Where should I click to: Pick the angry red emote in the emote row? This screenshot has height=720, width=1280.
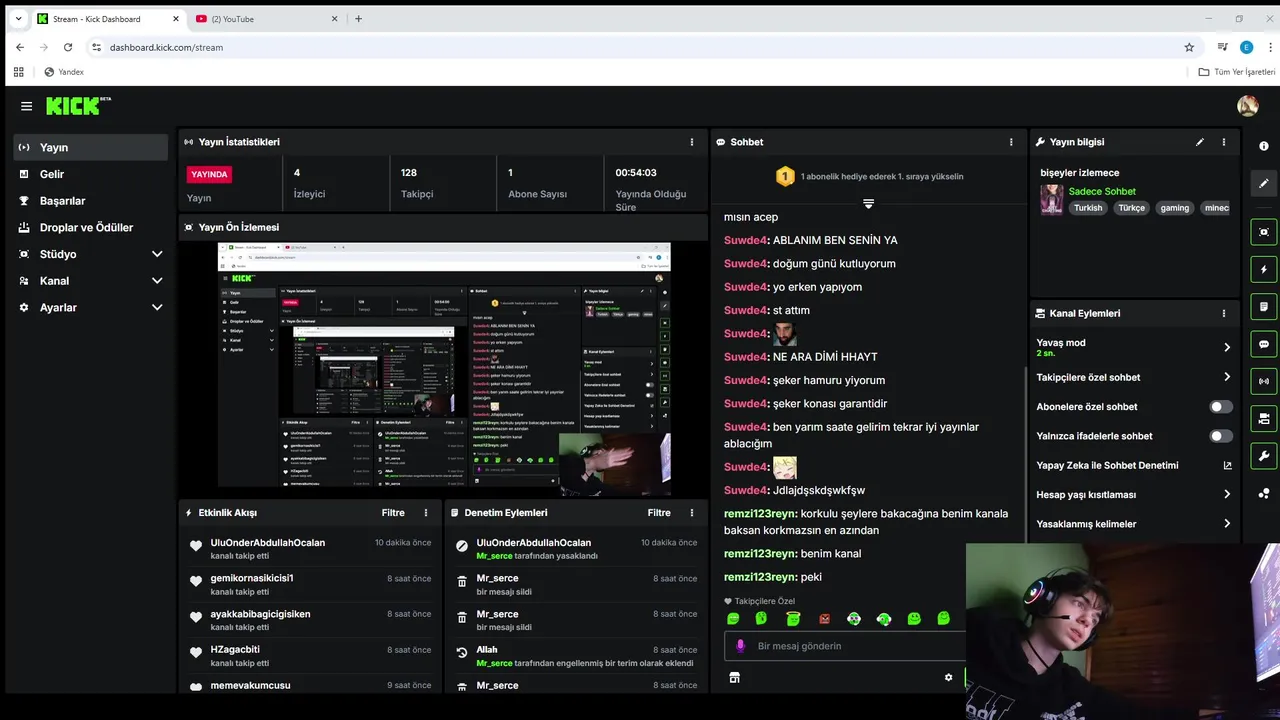click(x=824, y=619)
